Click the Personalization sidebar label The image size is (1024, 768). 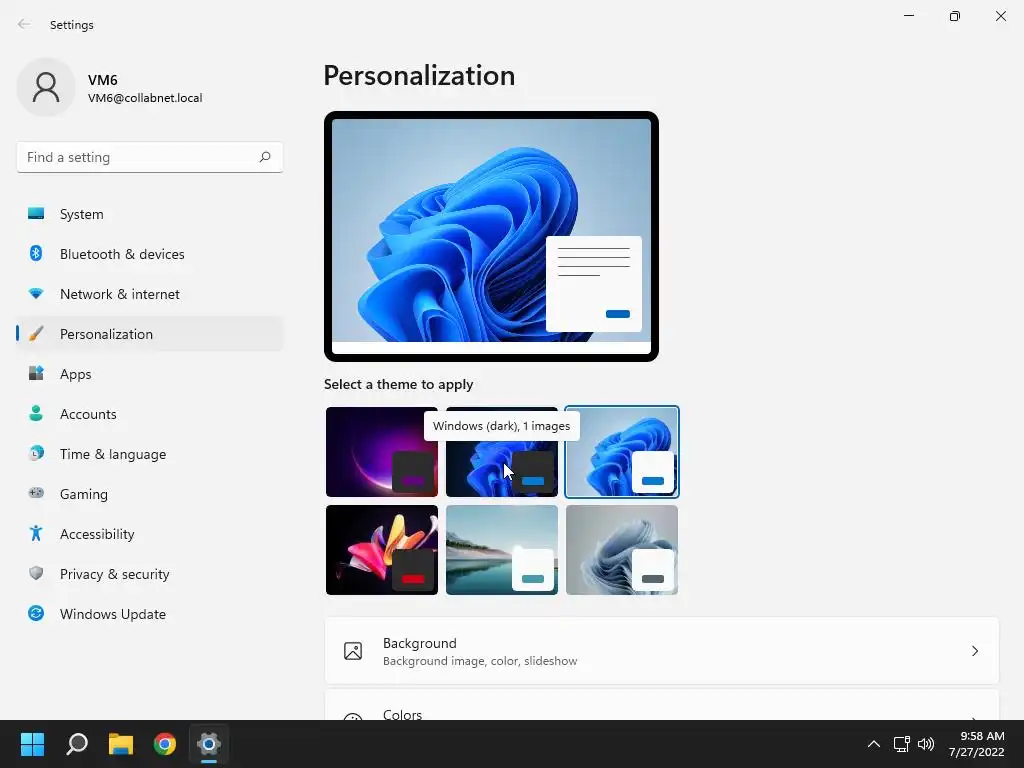click(x=106, y=334)
